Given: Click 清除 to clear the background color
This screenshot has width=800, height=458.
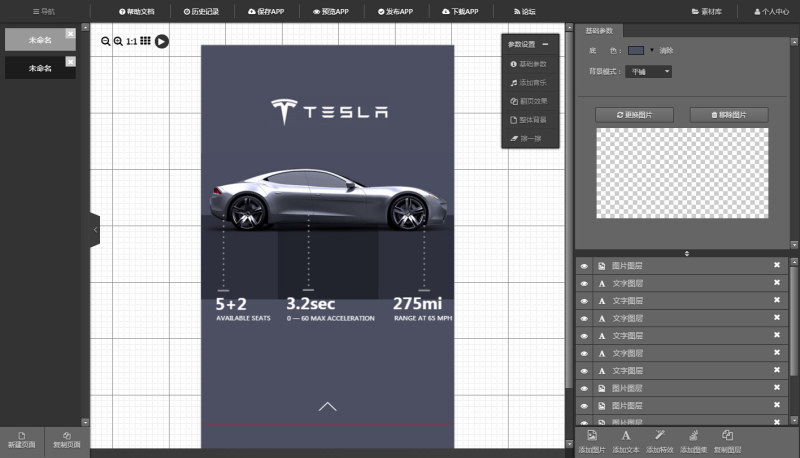Looking at the screenshot, I should click(666, 50).
